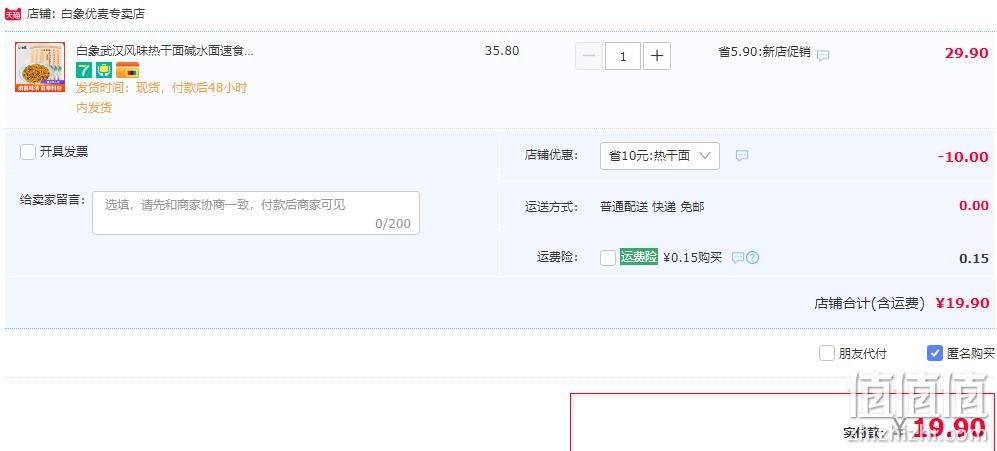This screenshot has height=451, width=997.
Task: Click the 运费险 help question mark icon
Action: pos(752,258)
